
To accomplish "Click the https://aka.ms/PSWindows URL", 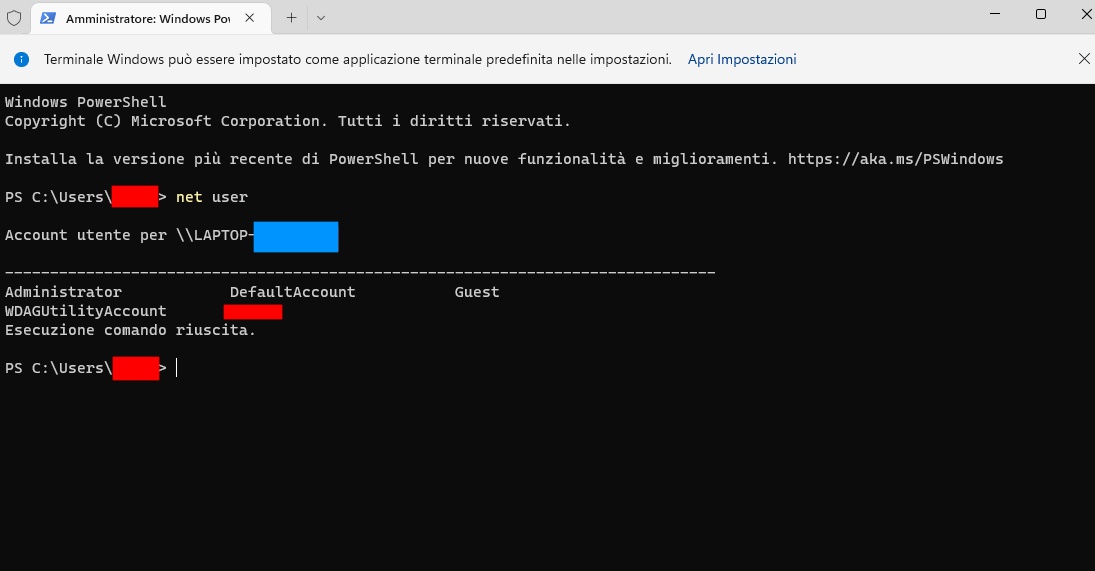I will coord(895,159).
